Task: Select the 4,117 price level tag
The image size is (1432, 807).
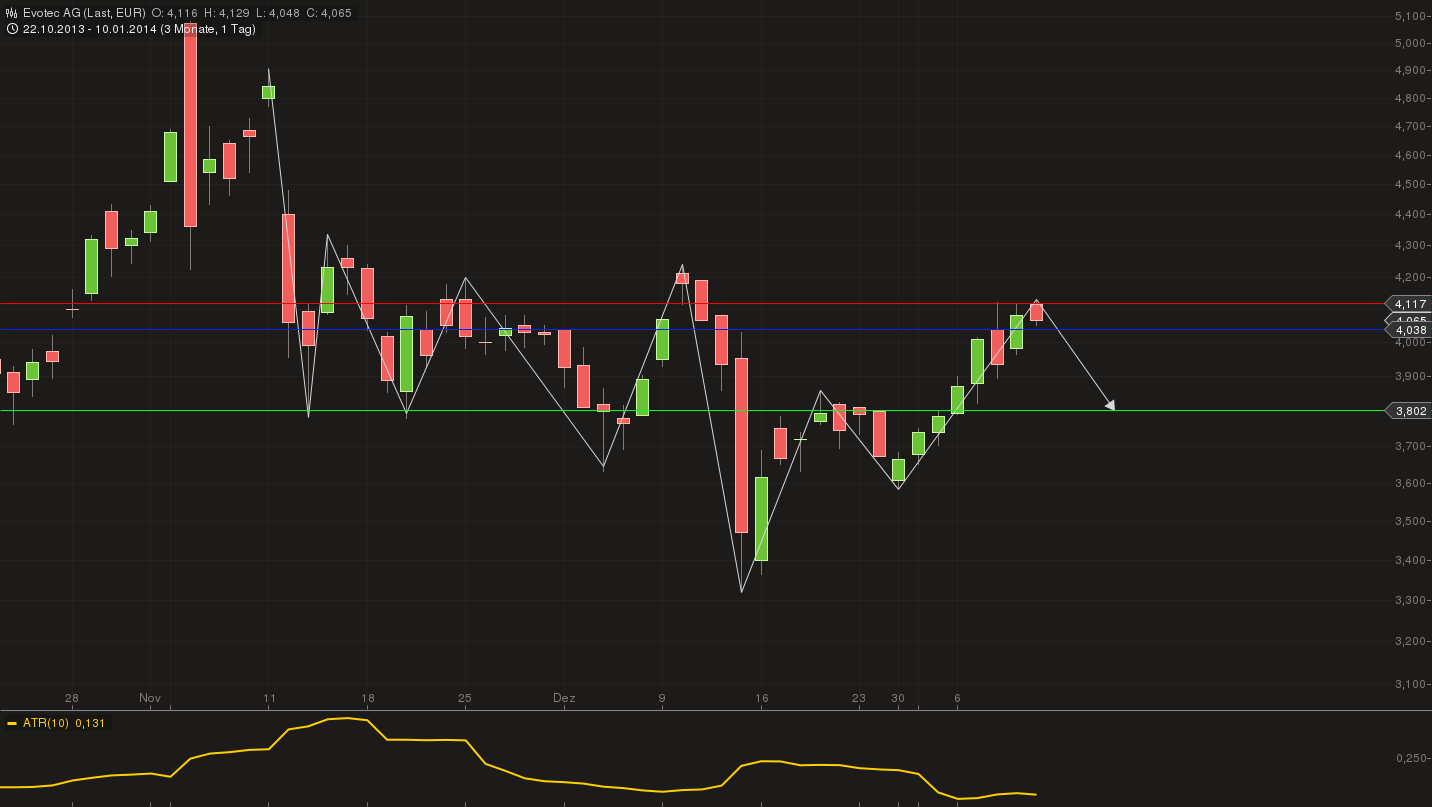Action: click(x=1410, y=304)
